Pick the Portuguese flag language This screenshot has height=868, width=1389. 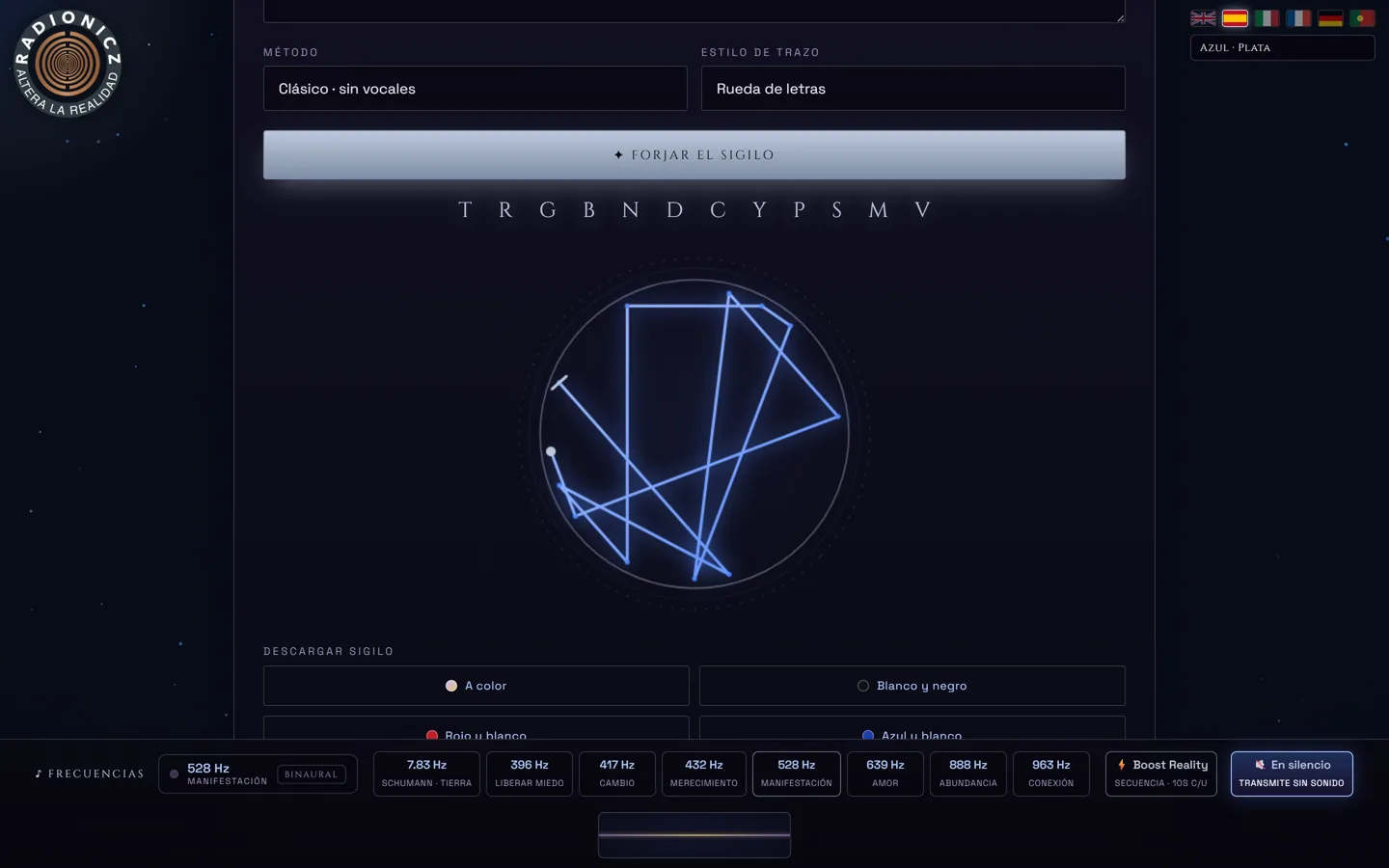click(x=1362, y=18)
